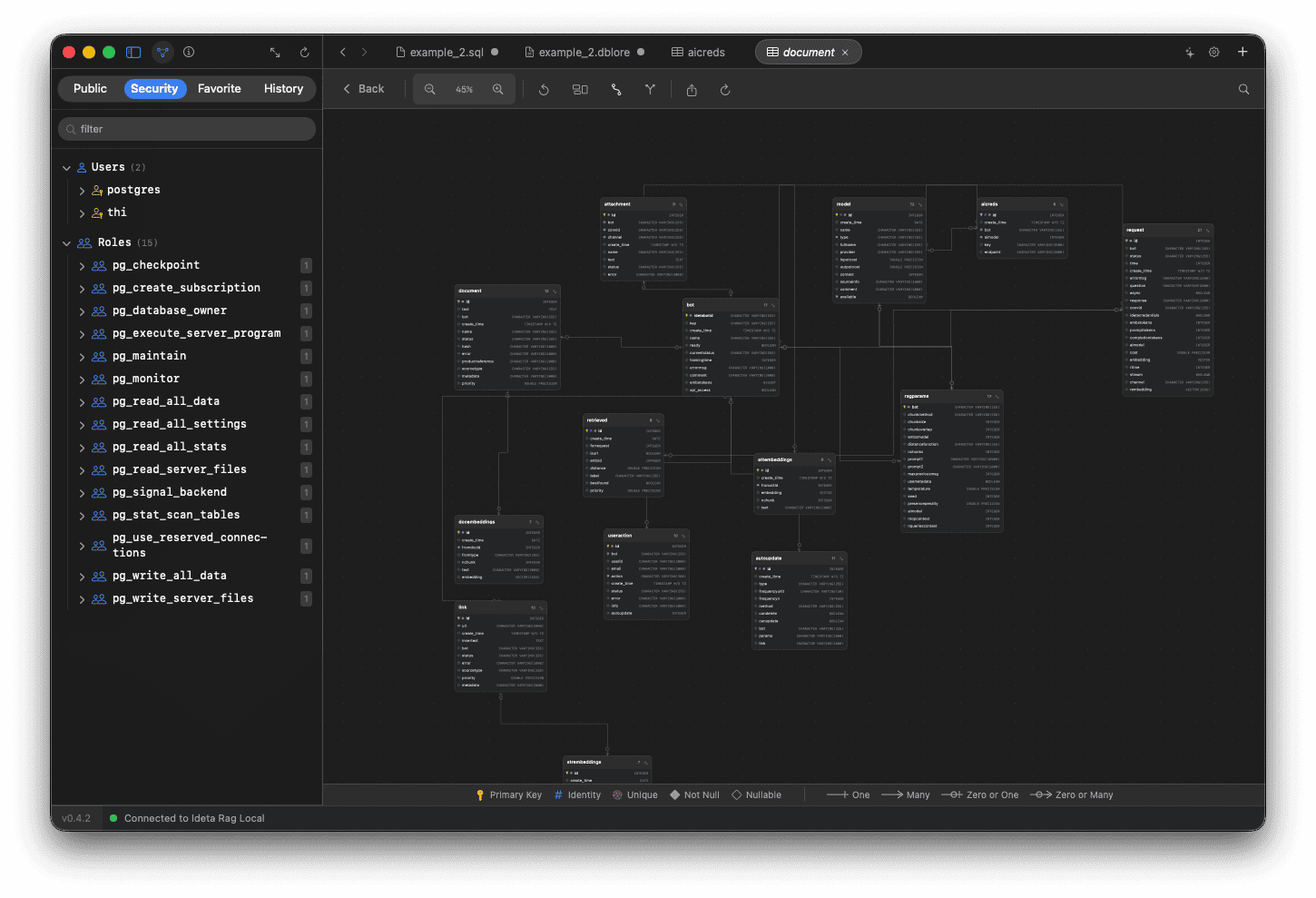
Task: Select pg_write_all_data role
Action: point(170,576)
